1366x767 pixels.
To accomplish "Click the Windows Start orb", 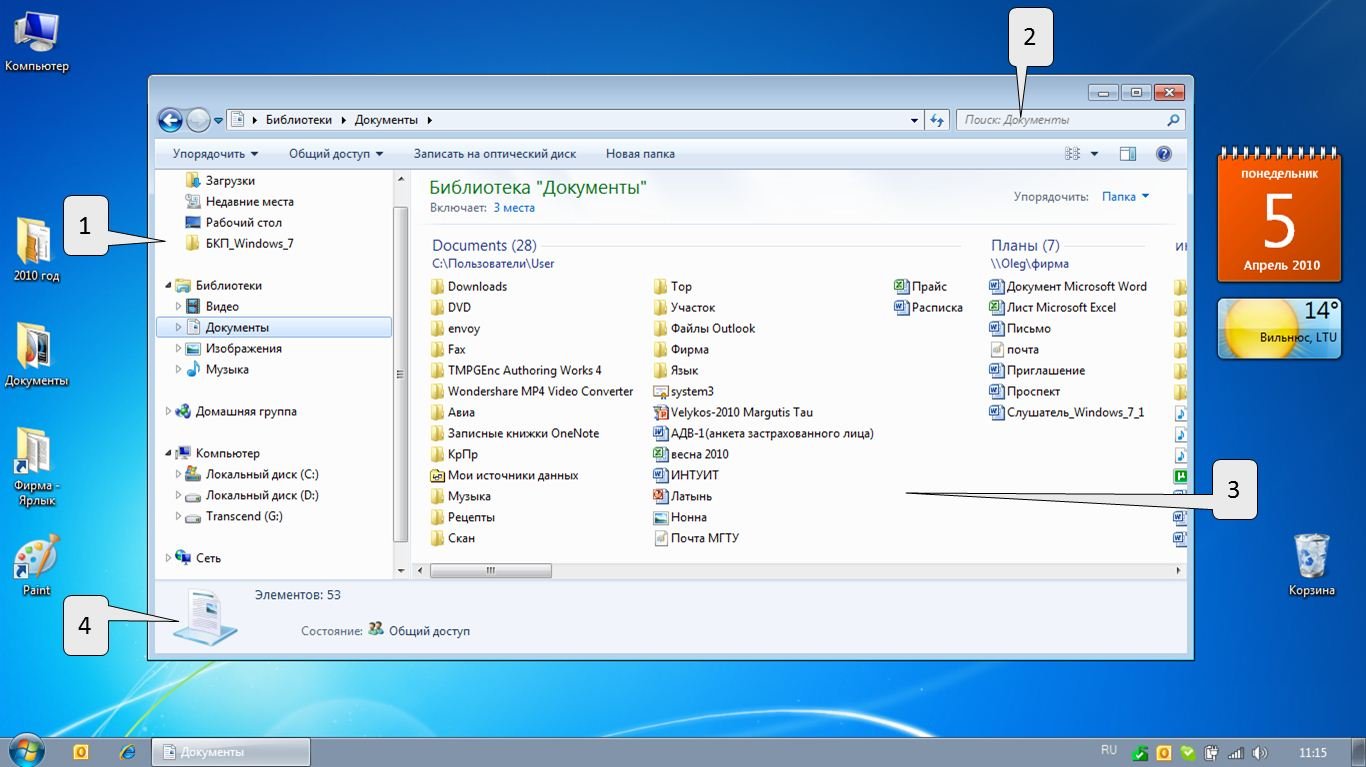I will tap(25, 751).
